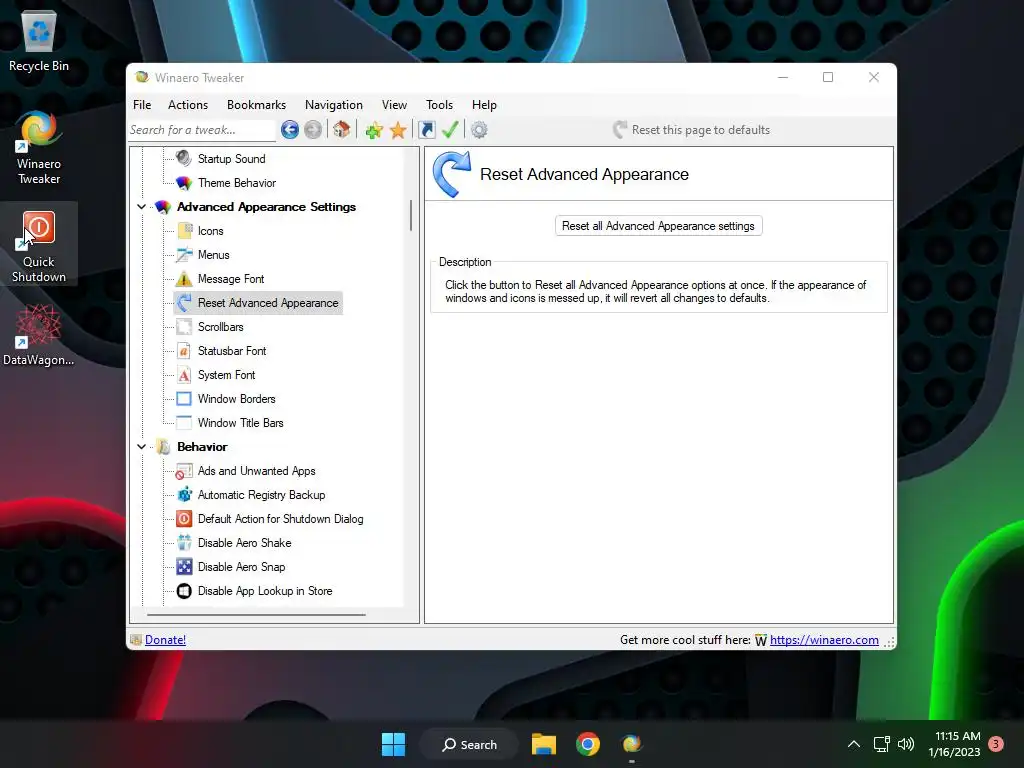This screenshot has height=768, width=1024.
Task: Click the Window Title Bars icon
Action: click(184, 423)
